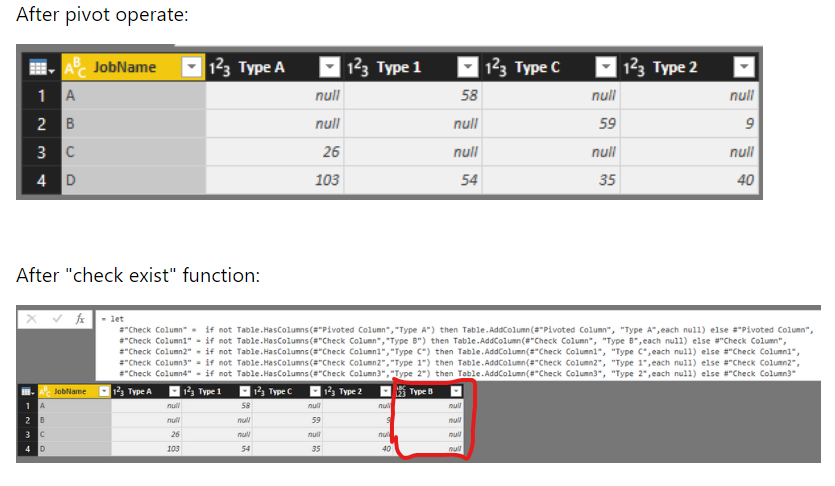Open Type B column filter dropdown
The image size is (835, 486).
(x=456, y=391)
